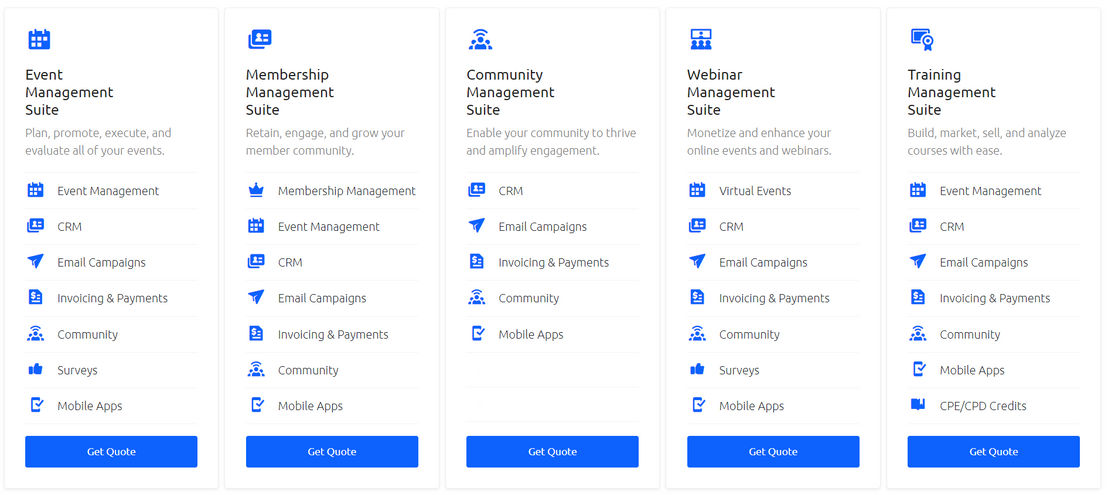Click the Mobile Apps icon in Webinar suite
Viewport: 1108px width, 495px height.
[698, 405]
